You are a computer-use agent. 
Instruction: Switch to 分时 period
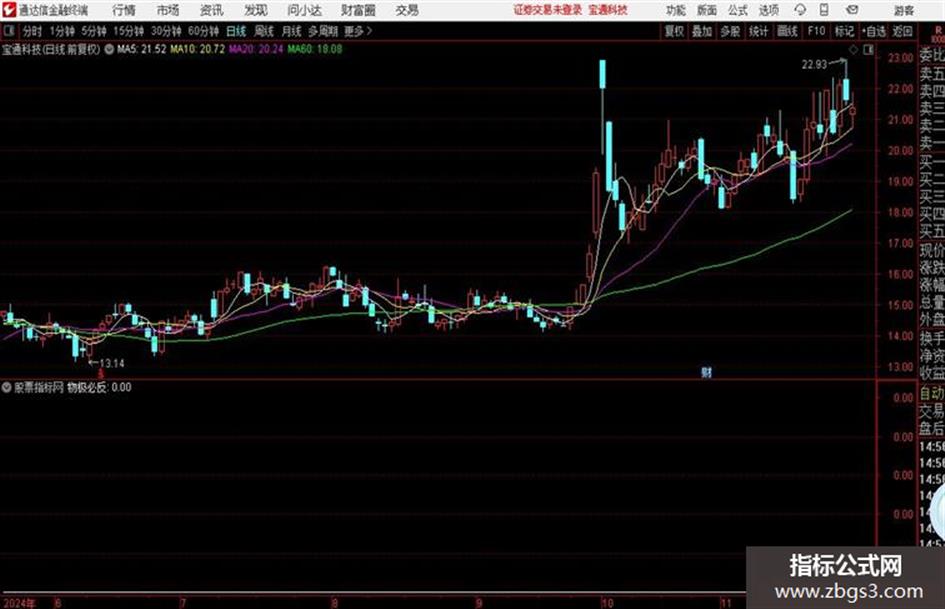point(33,31)
